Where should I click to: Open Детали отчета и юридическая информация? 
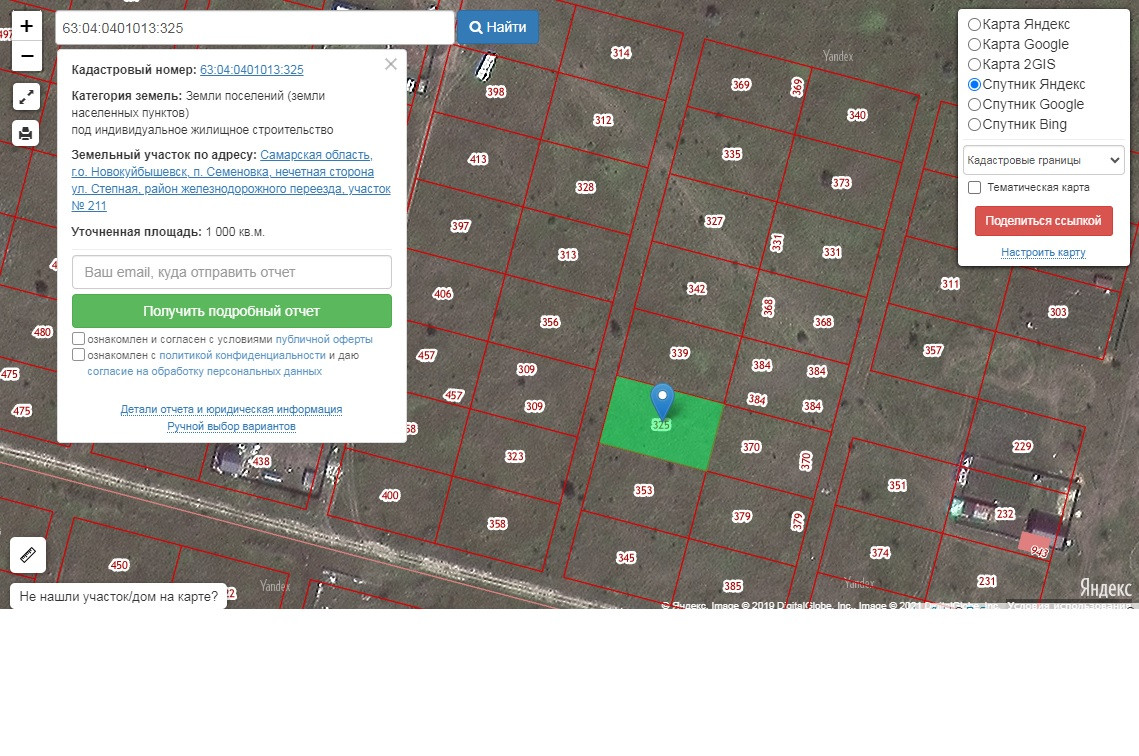231,410
